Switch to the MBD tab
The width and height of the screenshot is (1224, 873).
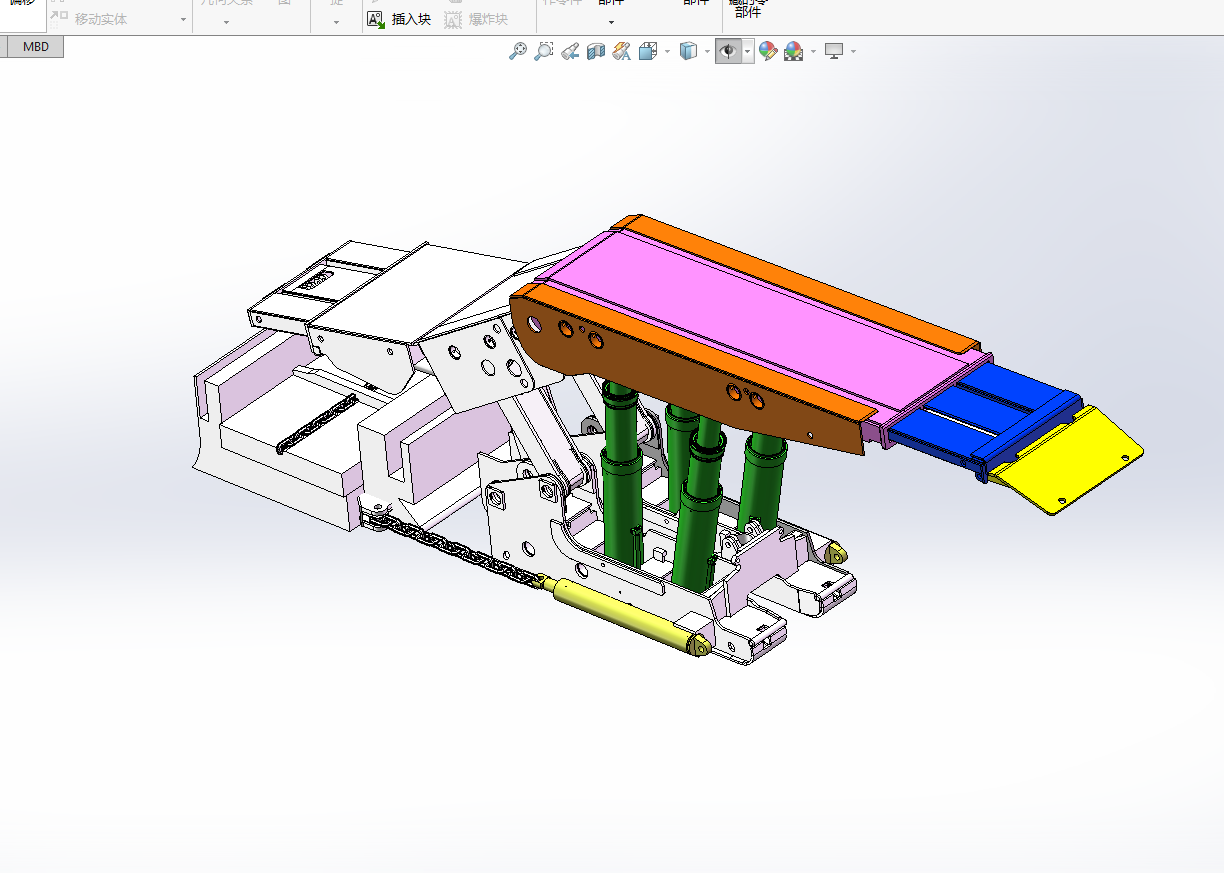point(36,46)
